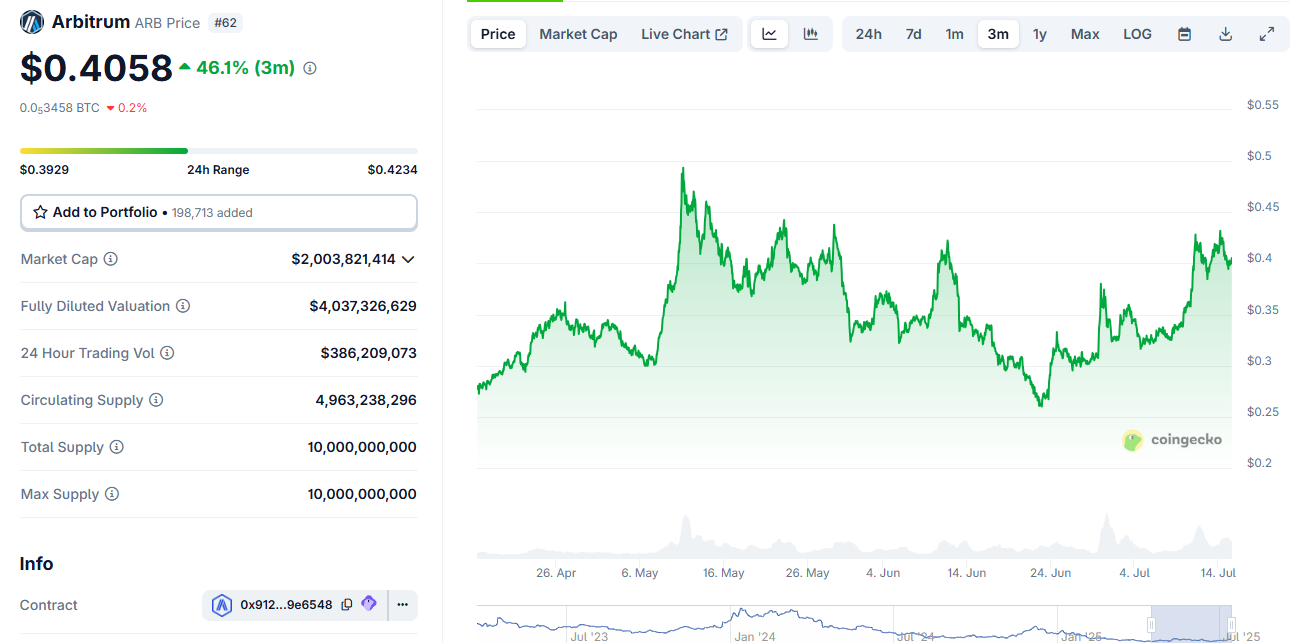This screenshot has height=643, width=1313.
Task: Switch to the Market Cap tab
Action: (578, 33)
